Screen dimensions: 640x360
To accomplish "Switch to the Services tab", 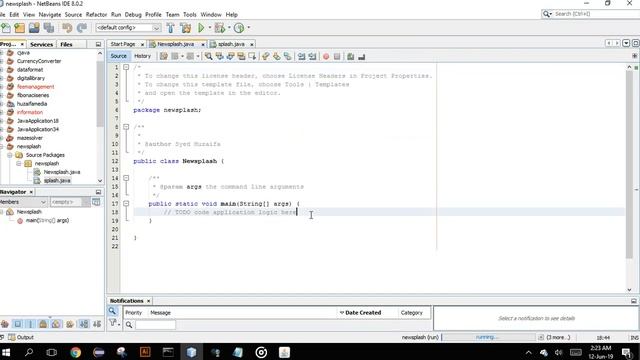I will point(41,44).
